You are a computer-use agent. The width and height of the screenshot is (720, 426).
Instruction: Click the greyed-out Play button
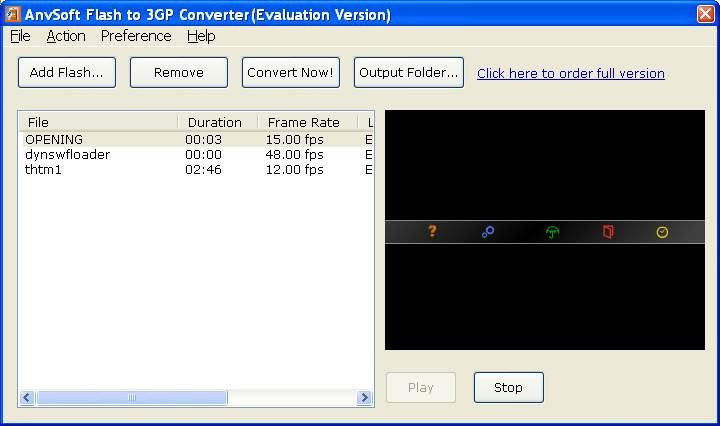[421, 387]
